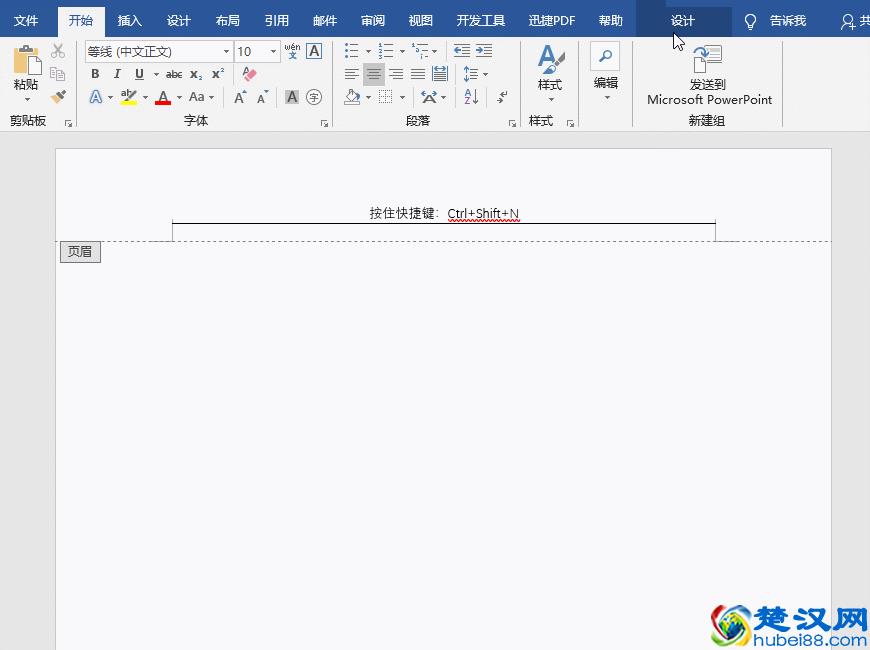
Task: Apply bold formatting with the B icon
Action: point(95,74)
